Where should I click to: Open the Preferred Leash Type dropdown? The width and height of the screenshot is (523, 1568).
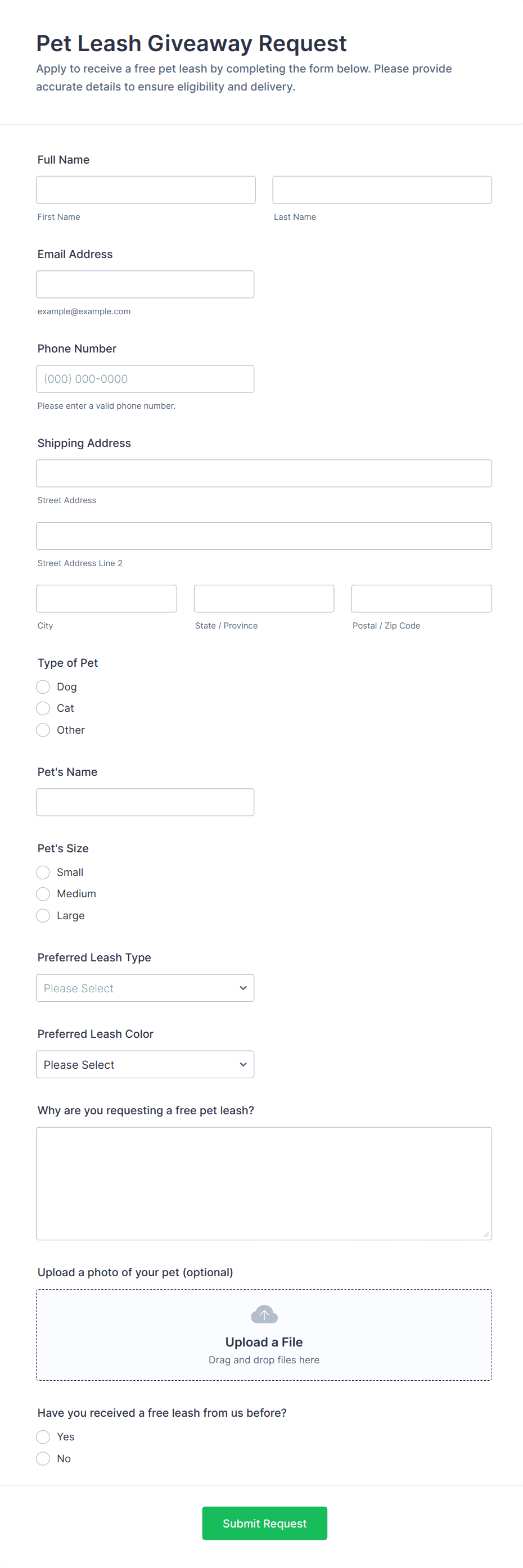point(145,988)
